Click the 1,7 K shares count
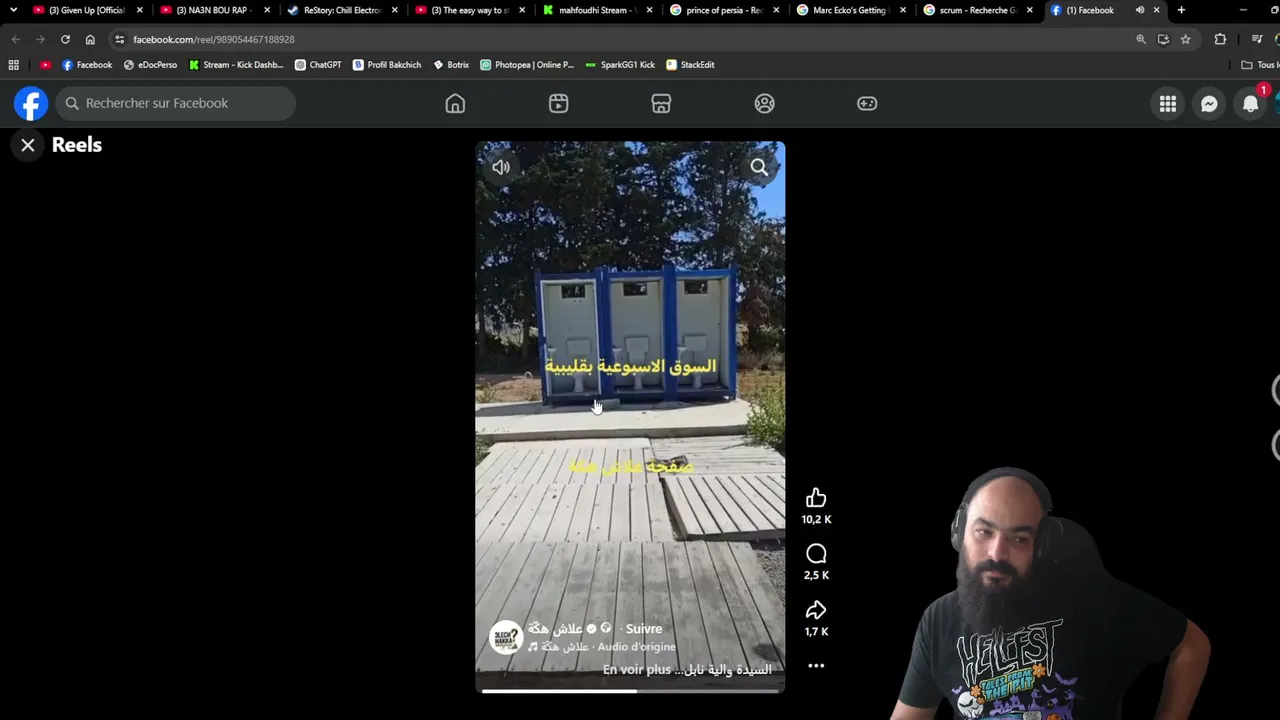 tap(816, 631)
